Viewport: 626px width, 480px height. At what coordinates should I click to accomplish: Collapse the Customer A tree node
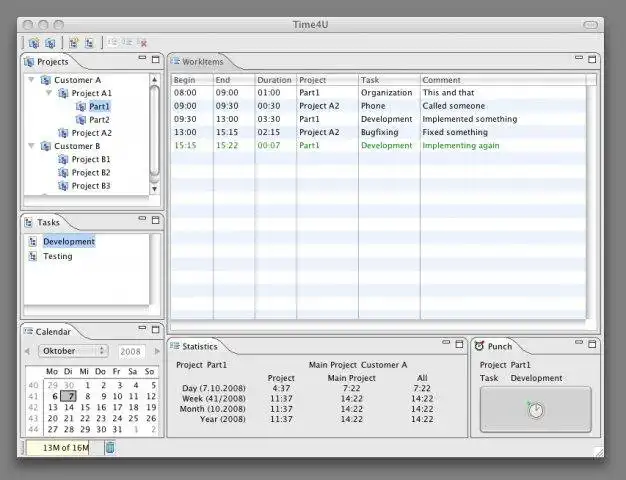(31, 80)
